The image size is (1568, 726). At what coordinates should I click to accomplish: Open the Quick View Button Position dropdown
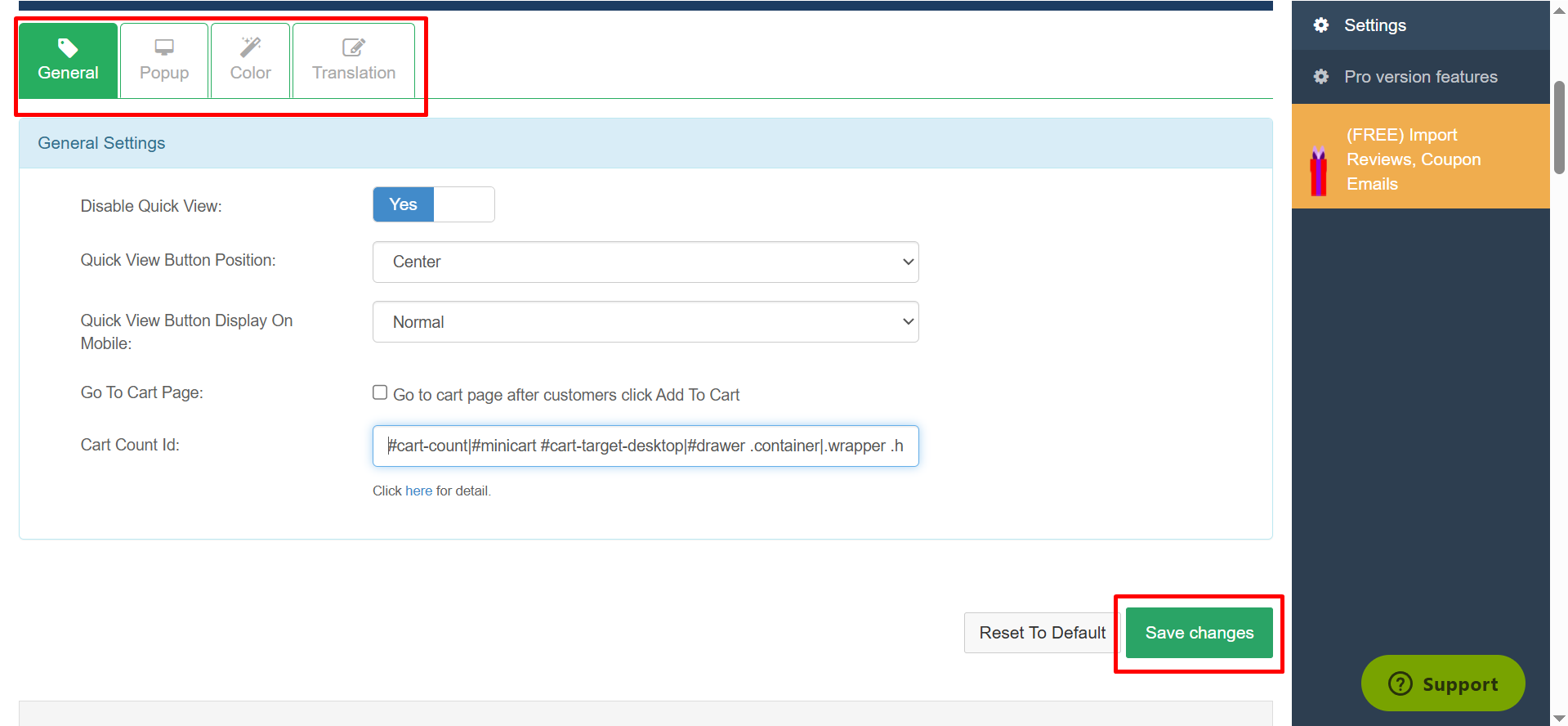646,262
